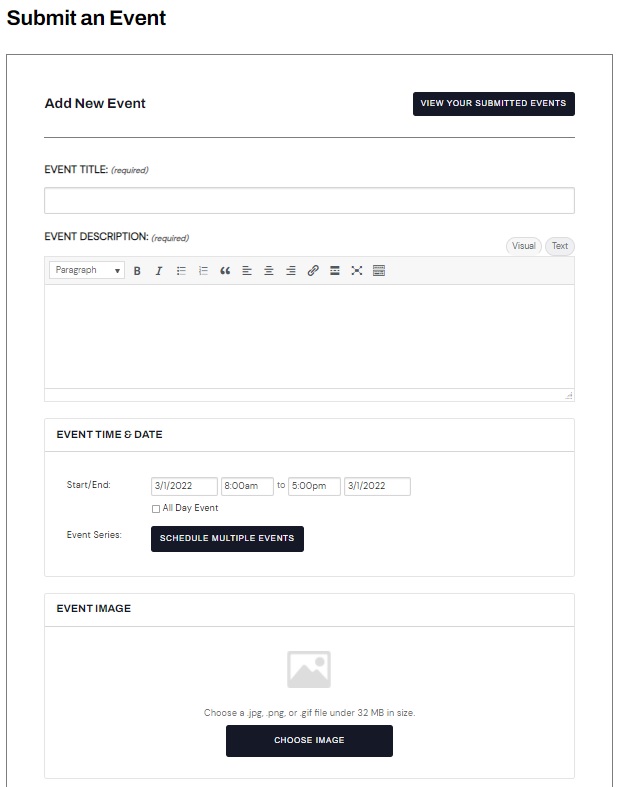Toggle the editor toolbar kitchen sink
Viewport: 619px width, 787px height.
[x=379, y=271]
